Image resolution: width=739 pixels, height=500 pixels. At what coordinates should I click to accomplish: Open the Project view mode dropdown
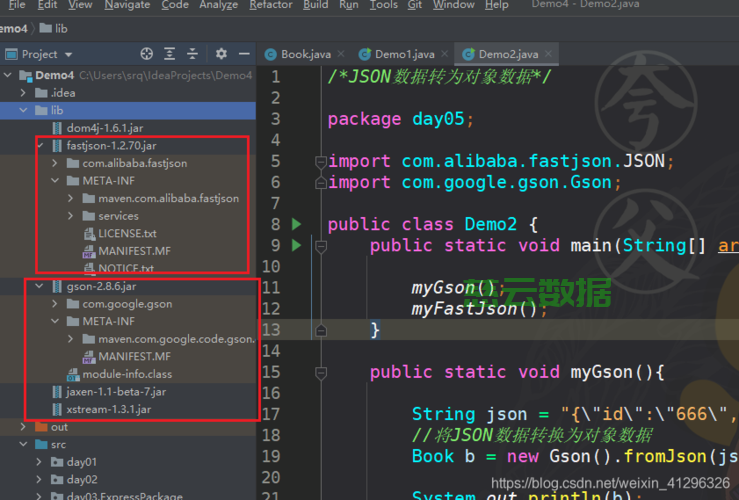68,54
